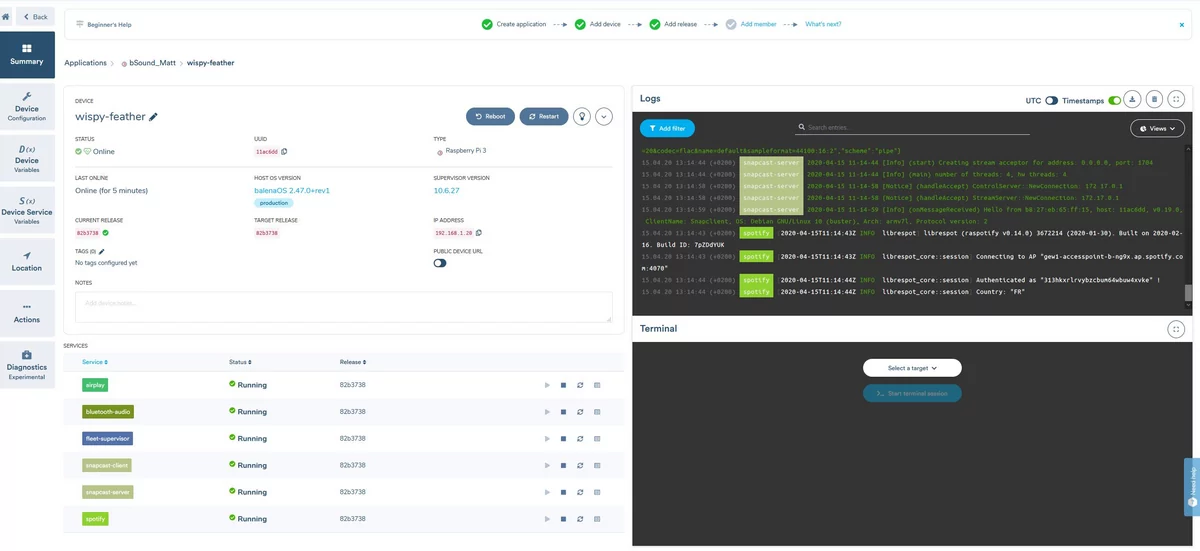This screenshot has width=1200, height=551.
Task: Expand the Terminal panel to fullscreen
Action: tap(1177, 329)
